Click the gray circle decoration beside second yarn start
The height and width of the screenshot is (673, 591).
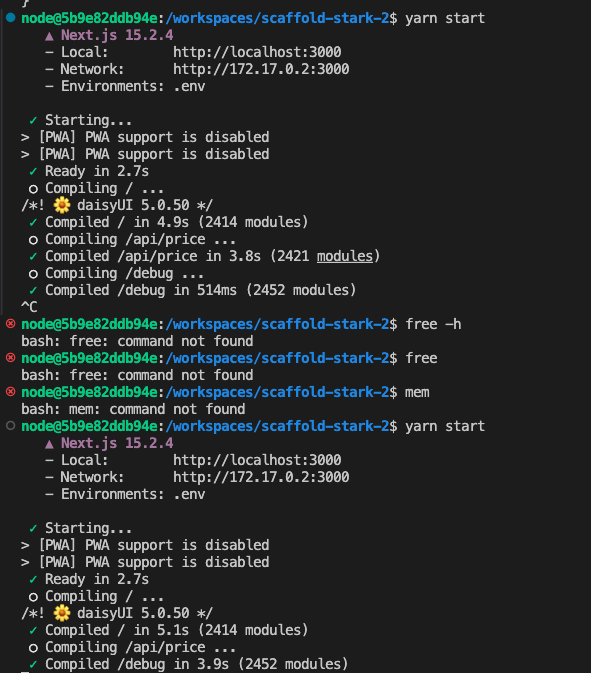point(11,425)
